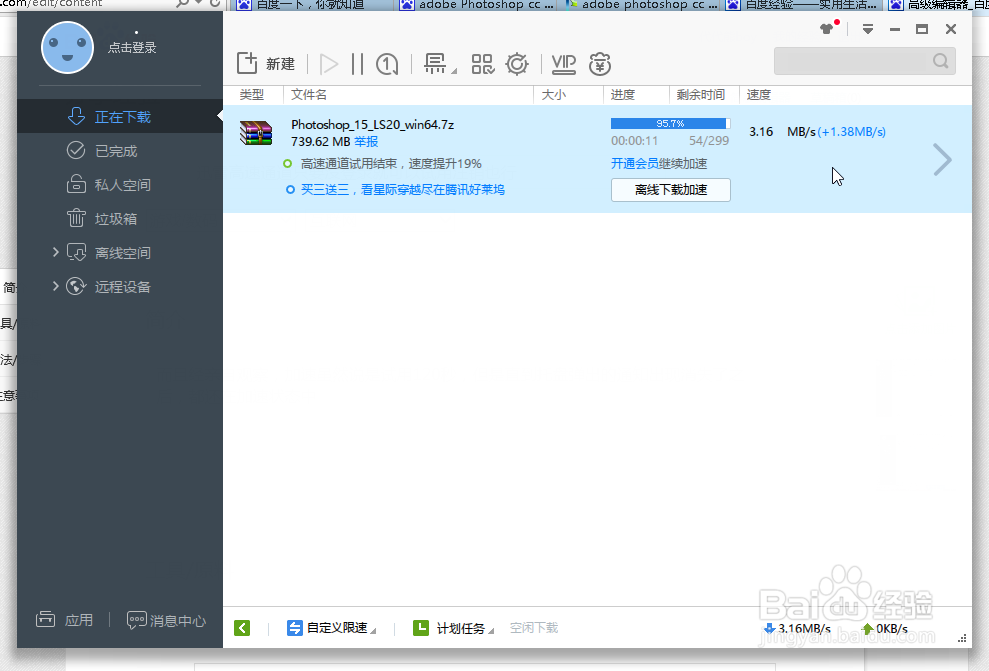
Task: Open the coin purse payment icon
Action: pyautogui.click(x=599, y=63)
